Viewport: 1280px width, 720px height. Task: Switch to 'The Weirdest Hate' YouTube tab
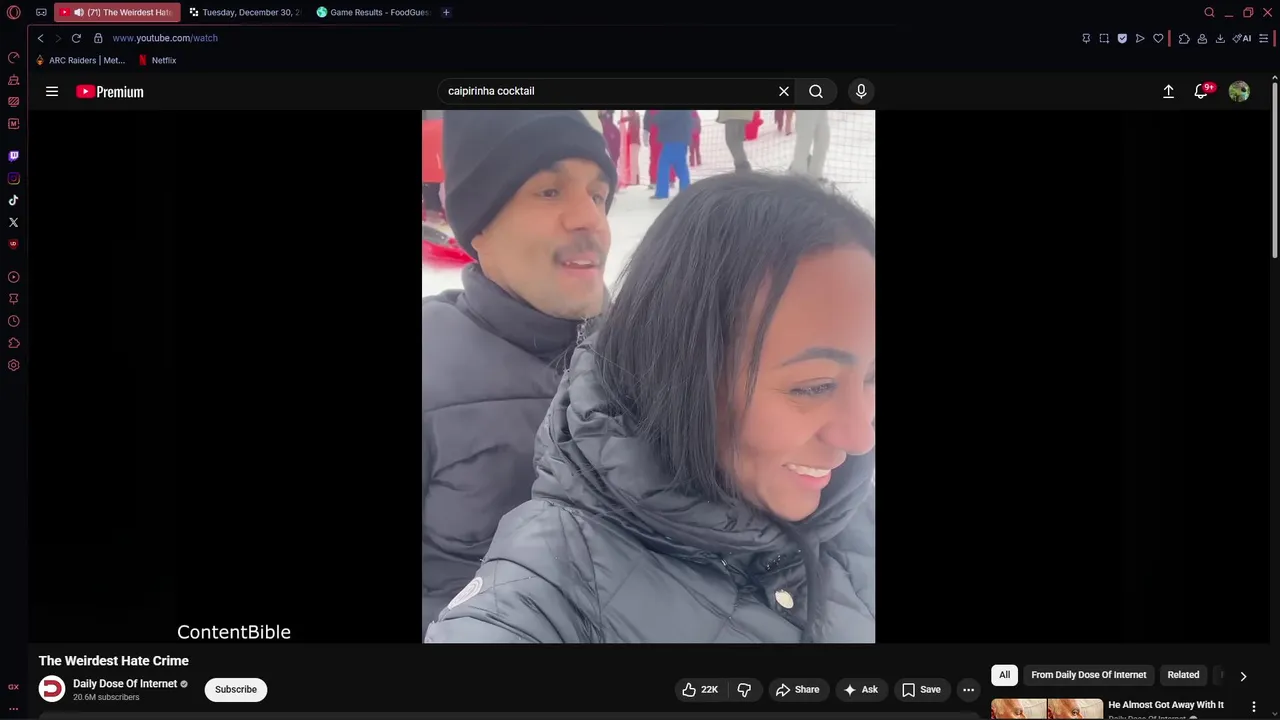click(x=118, y=12)
